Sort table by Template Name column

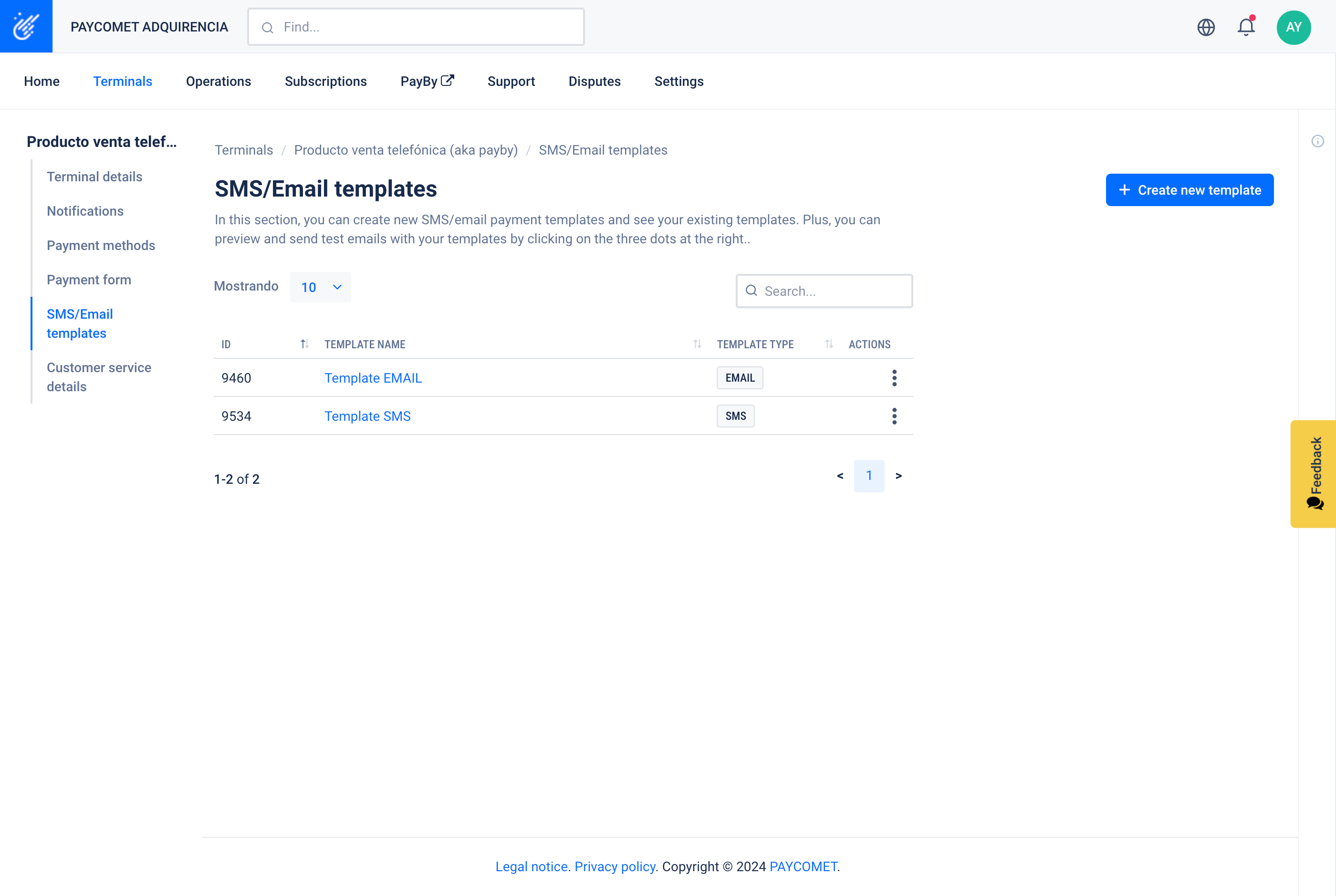coord(697,344)
